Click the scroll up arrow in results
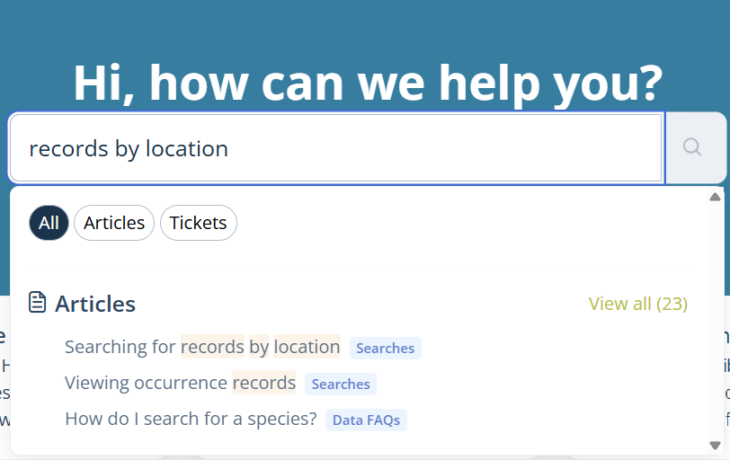This screenshot has height=460, width=730. pyautogui.click(x=715, y=197)
